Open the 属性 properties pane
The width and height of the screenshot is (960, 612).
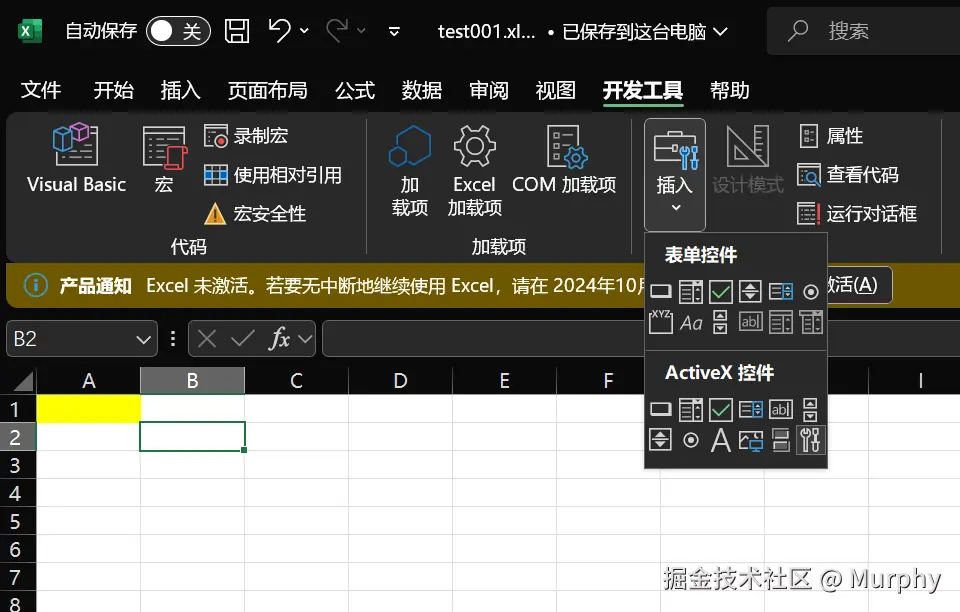coord(831,136)
